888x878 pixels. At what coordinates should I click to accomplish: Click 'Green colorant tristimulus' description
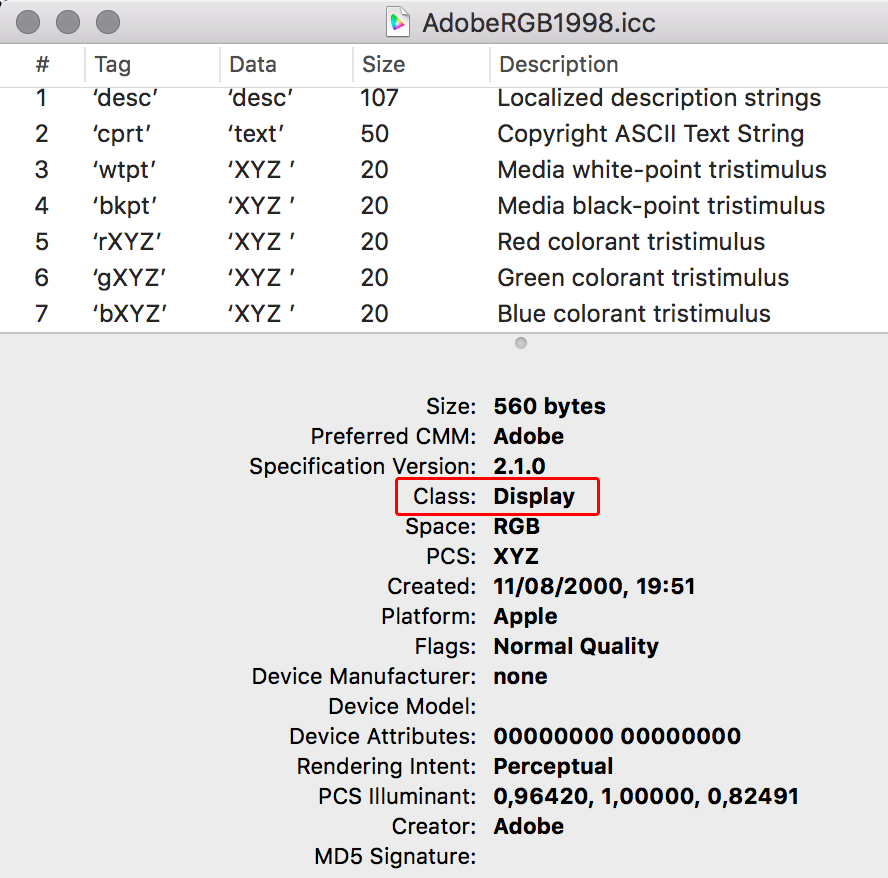pos(643,278)
